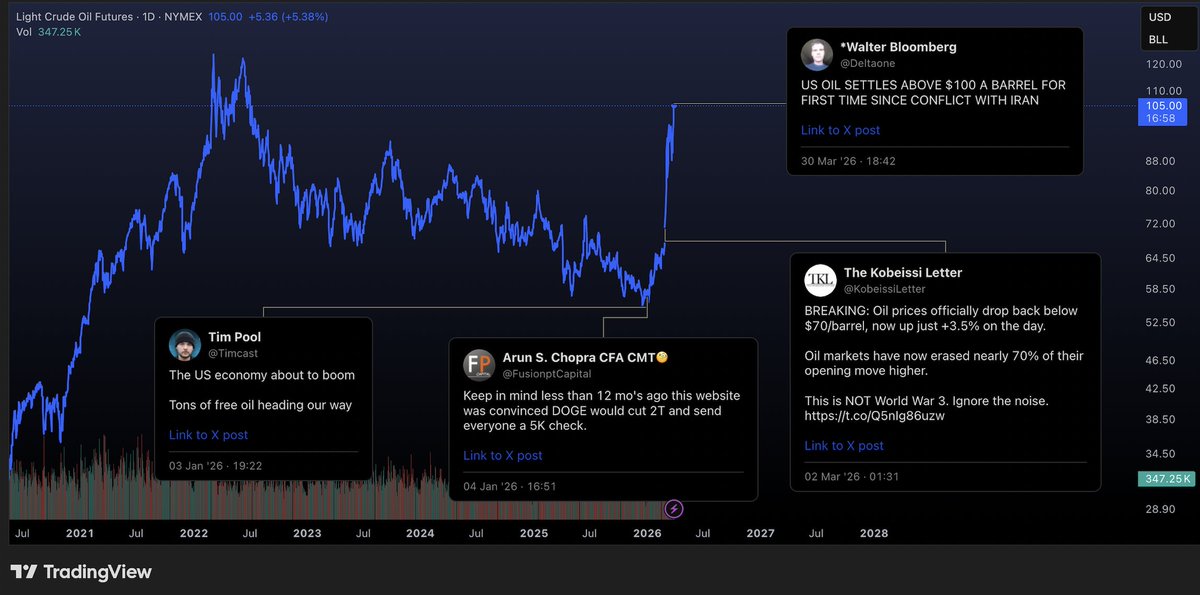Click the 28.90 price axis label

(1160, 509)
